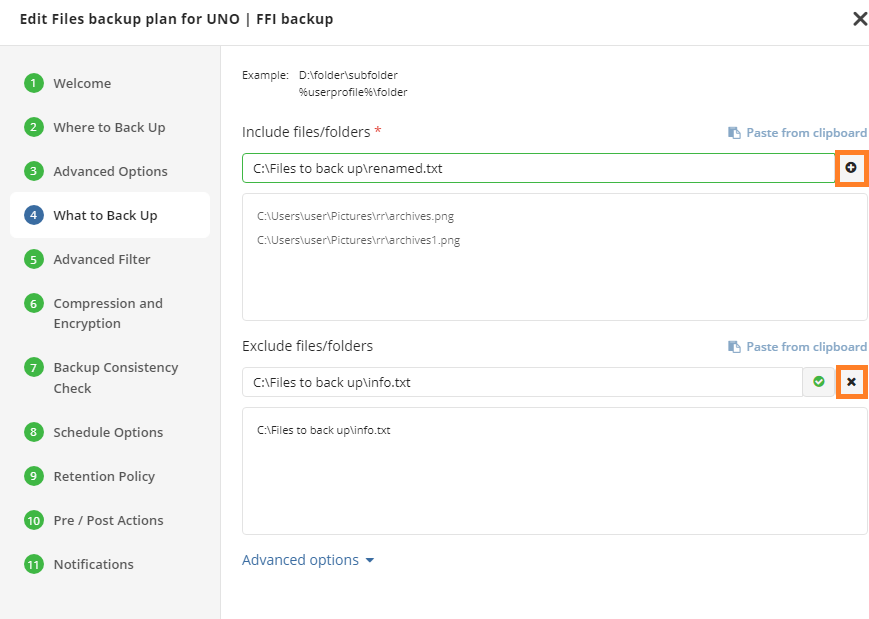The image size is (869, 619).
Task: Expand the Advanced options section
Action: [308, 560]
